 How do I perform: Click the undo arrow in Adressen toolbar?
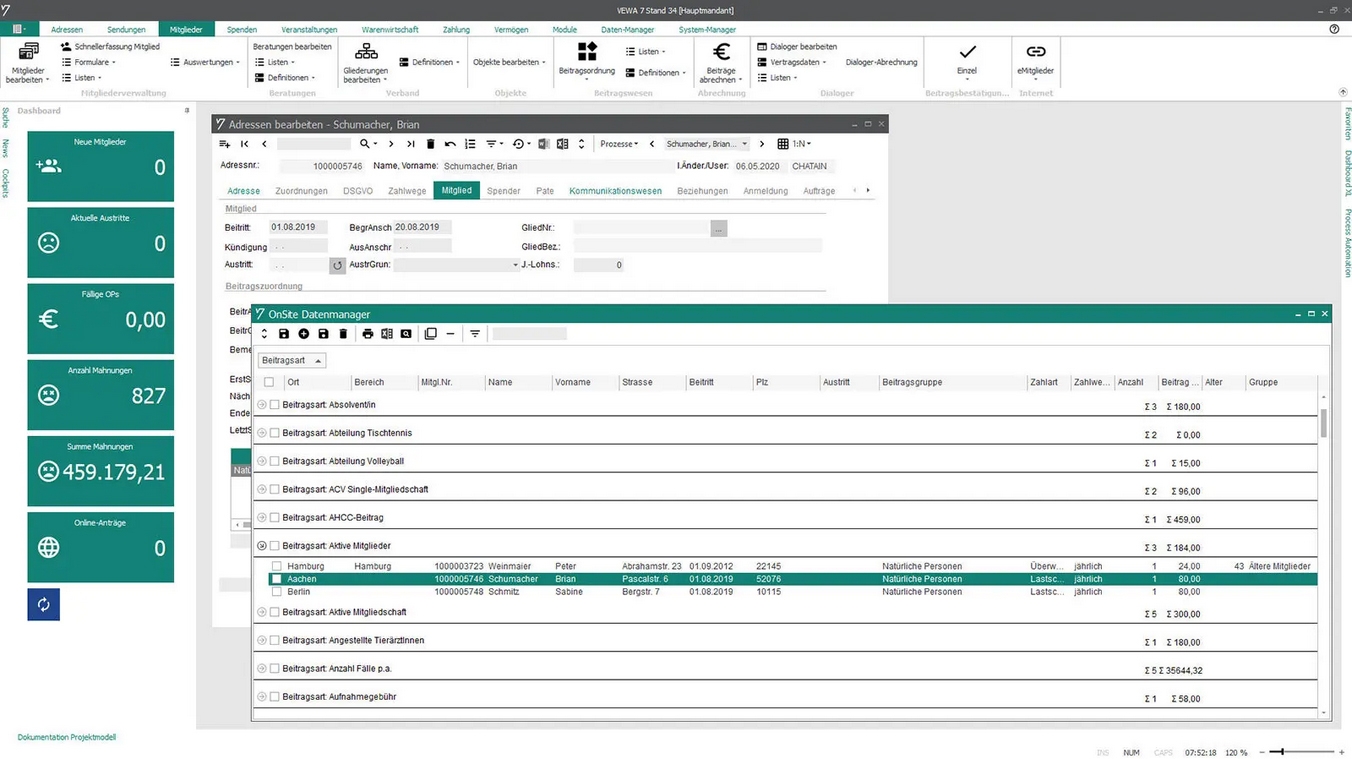tap(450, 144)
